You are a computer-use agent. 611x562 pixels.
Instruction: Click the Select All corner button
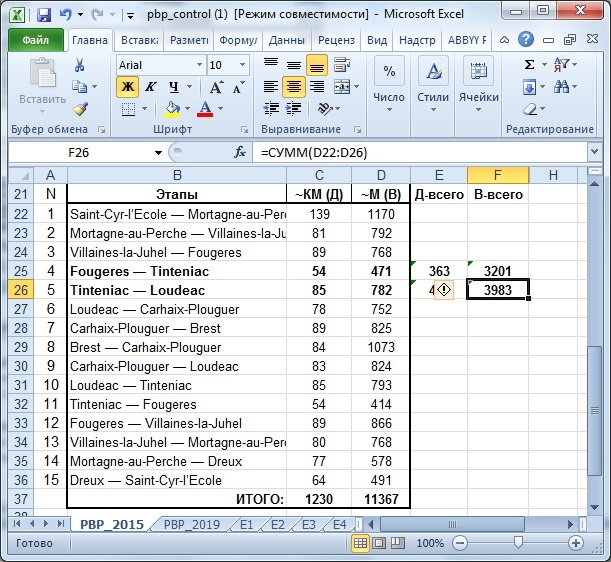point(21,175)
